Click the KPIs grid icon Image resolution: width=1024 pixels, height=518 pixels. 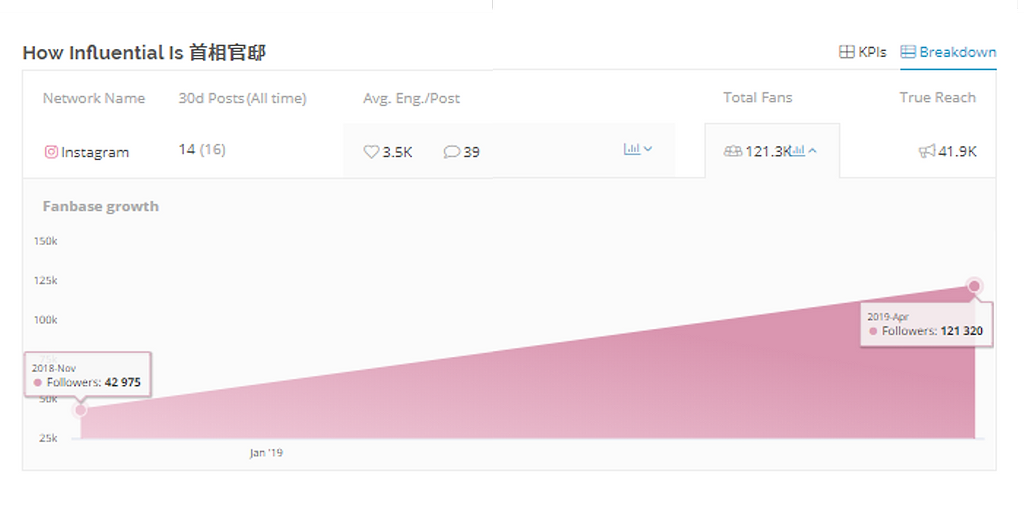pos(846,52)
